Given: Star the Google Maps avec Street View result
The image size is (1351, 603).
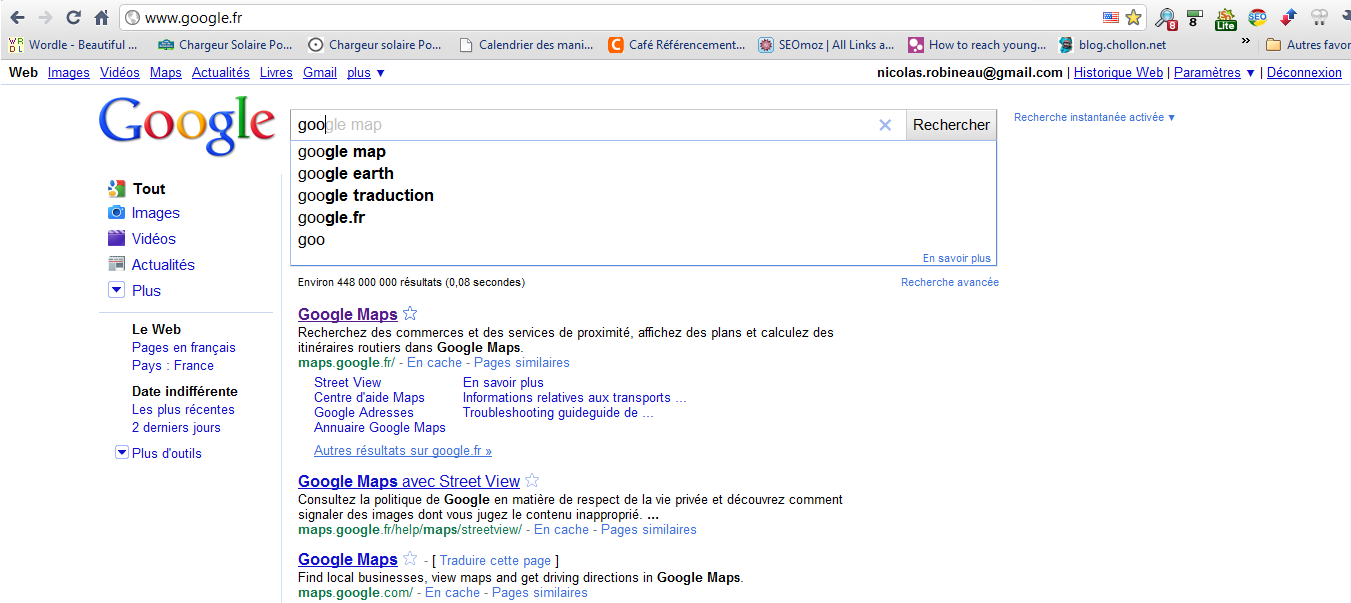Looking at the screenshot, I should click(x=533, y=481).
